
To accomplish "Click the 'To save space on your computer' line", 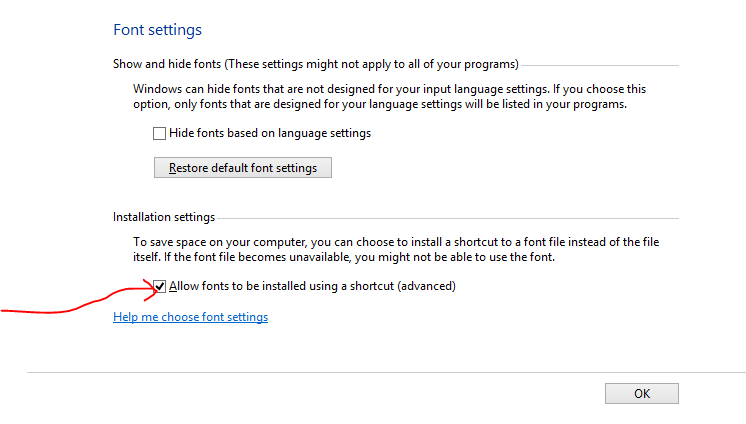I will pyautogui.click(x=396, y=242).
